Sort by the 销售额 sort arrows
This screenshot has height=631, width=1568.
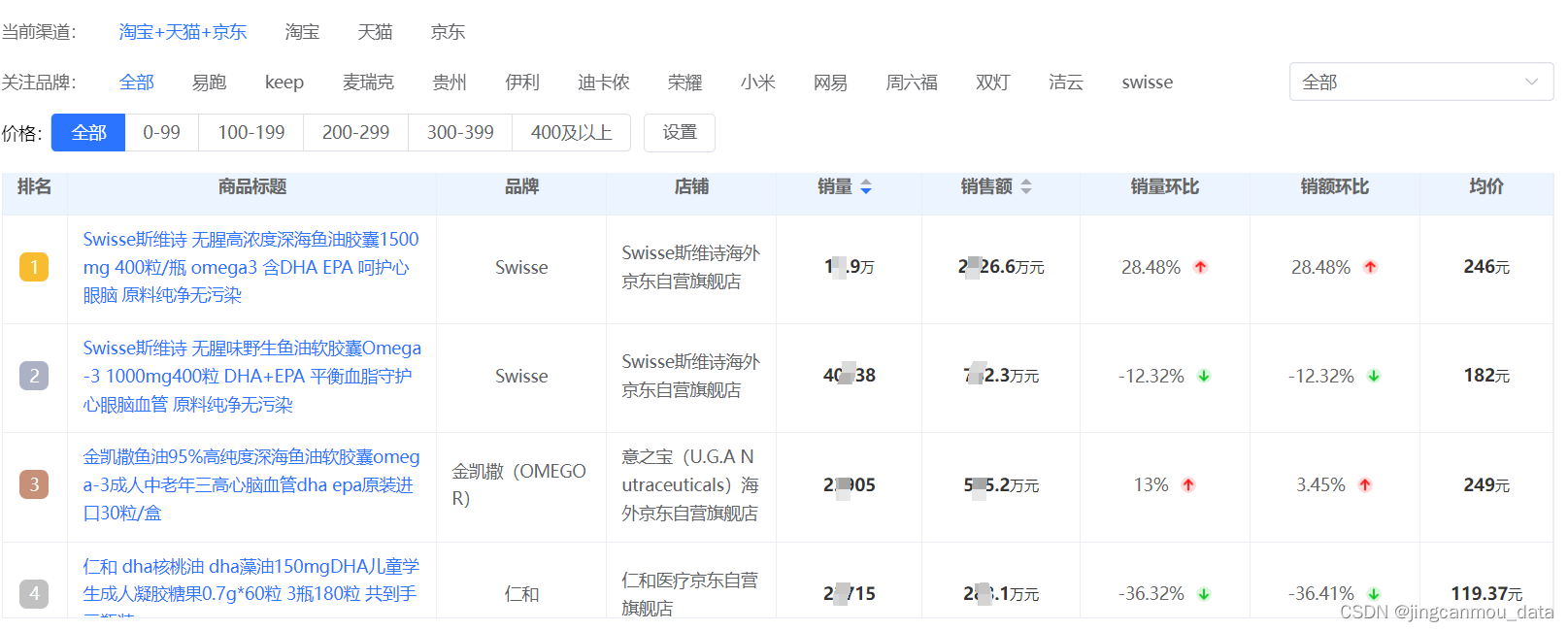1026,187
